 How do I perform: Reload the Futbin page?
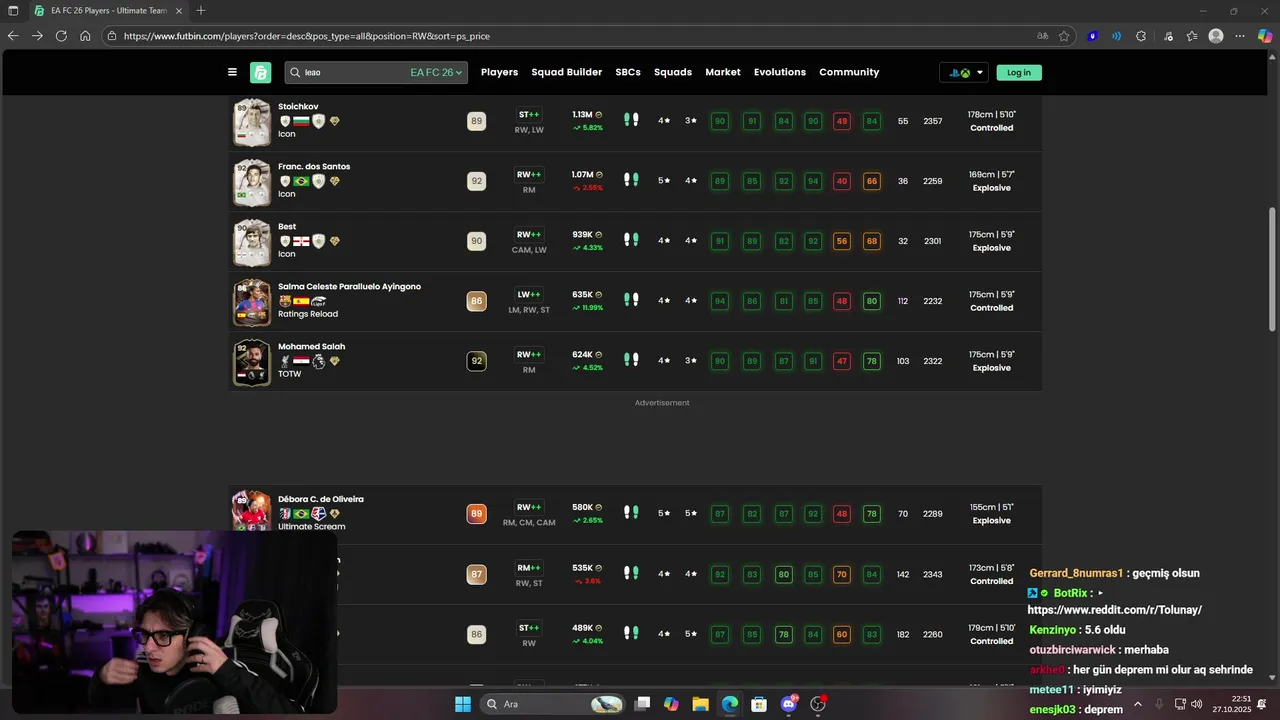61,36
